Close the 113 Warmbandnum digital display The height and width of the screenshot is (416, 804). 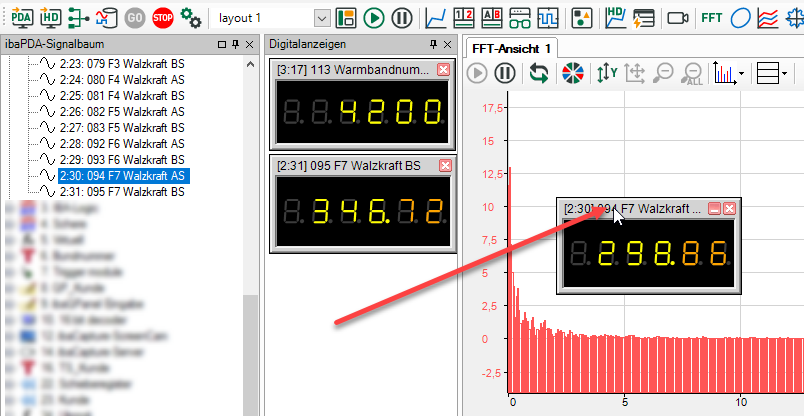click(444, 70)
